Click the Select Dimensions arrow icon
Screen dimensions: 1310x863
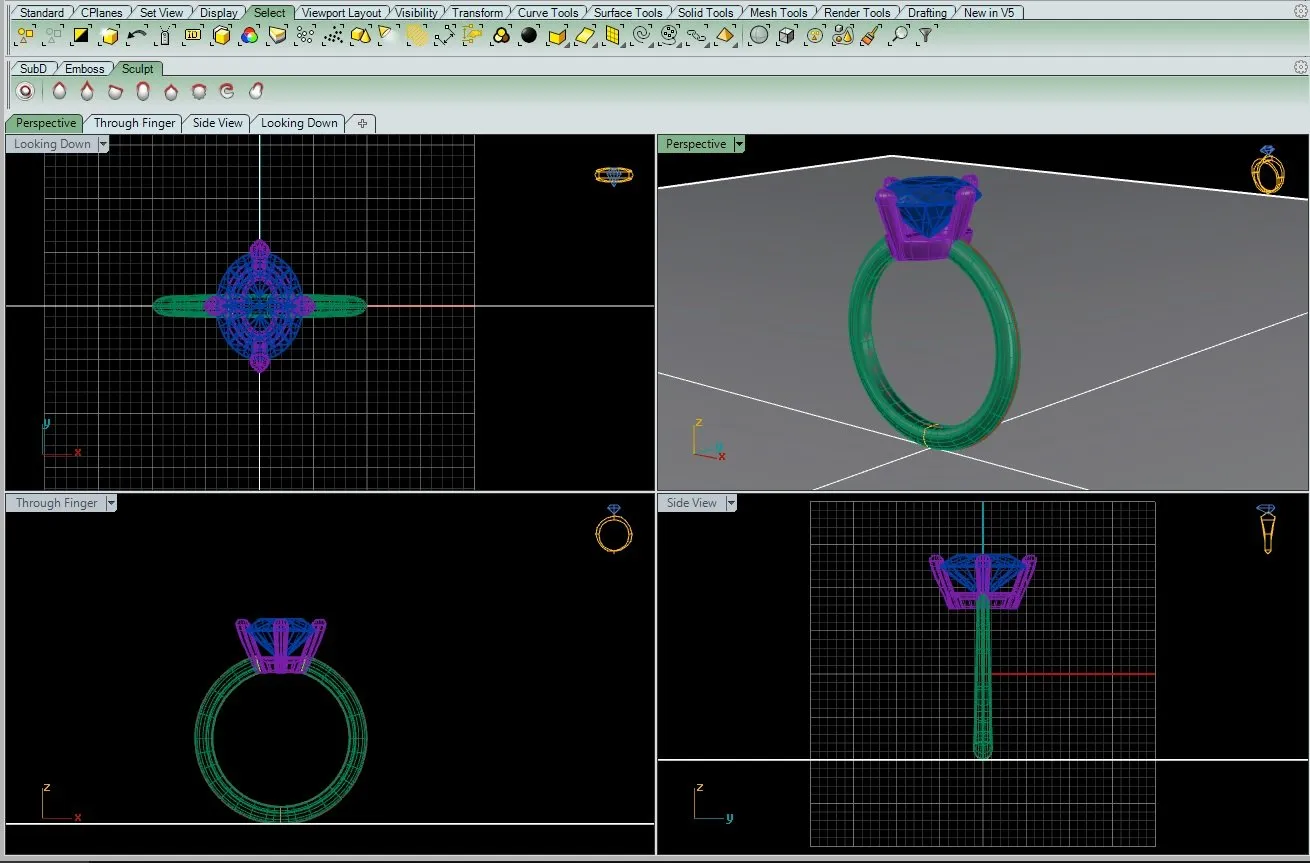click(445, 35)
